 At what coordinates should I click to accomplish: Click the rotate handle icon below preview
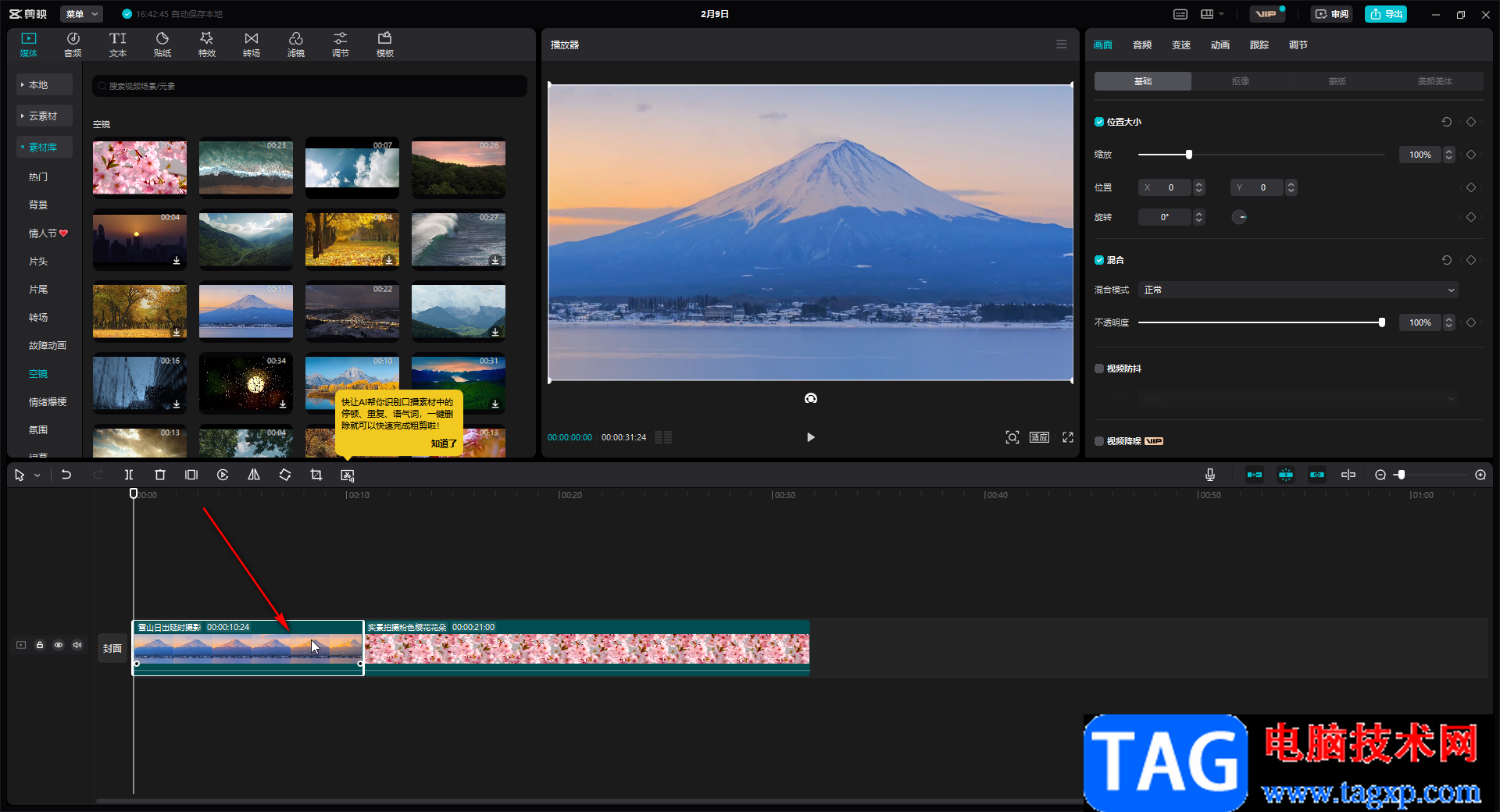(x=811, y=398)
